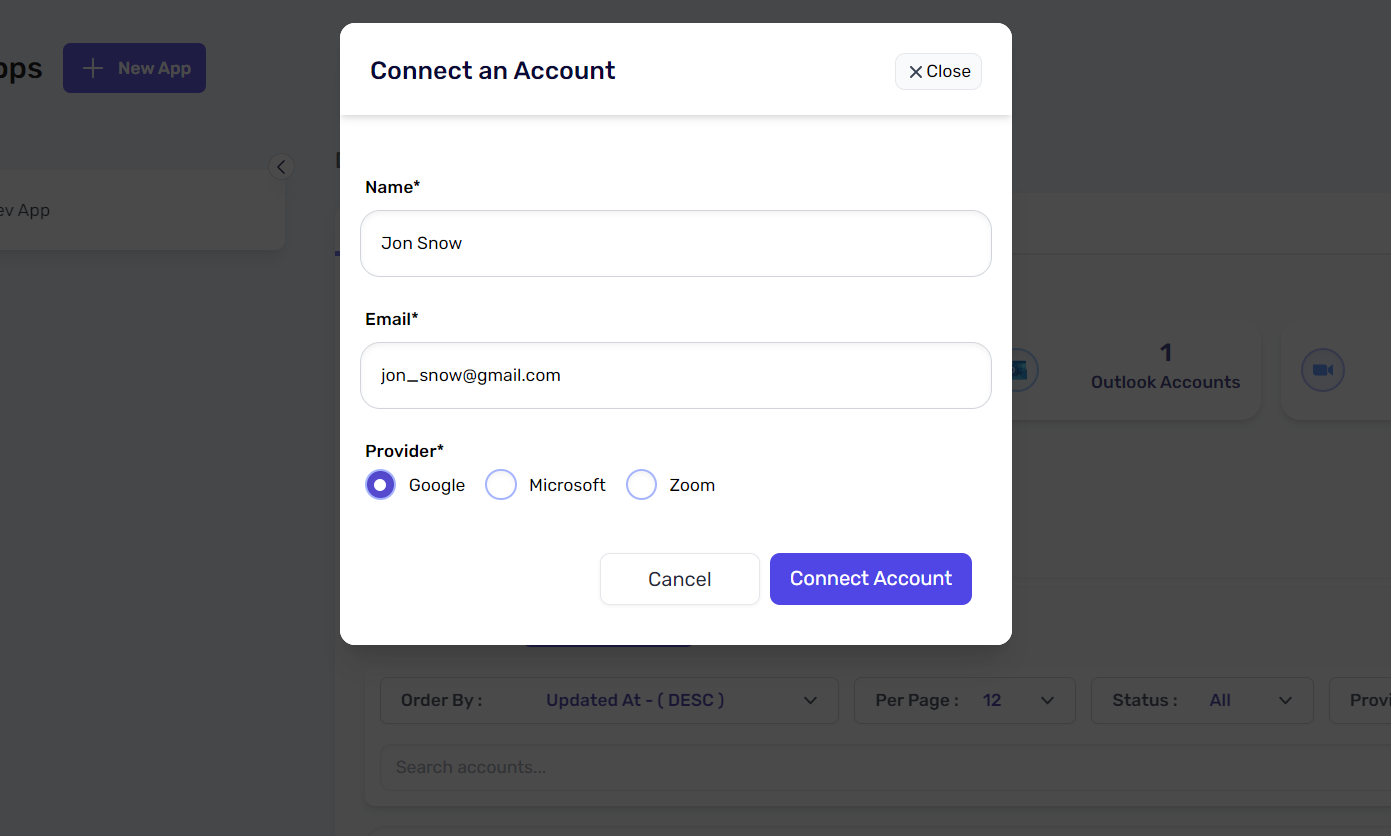Image resolution: width=1391 pixels, height=836 pixels.
Task: Open the Provider filter dropdown
Action: [x=1365, y=700]
